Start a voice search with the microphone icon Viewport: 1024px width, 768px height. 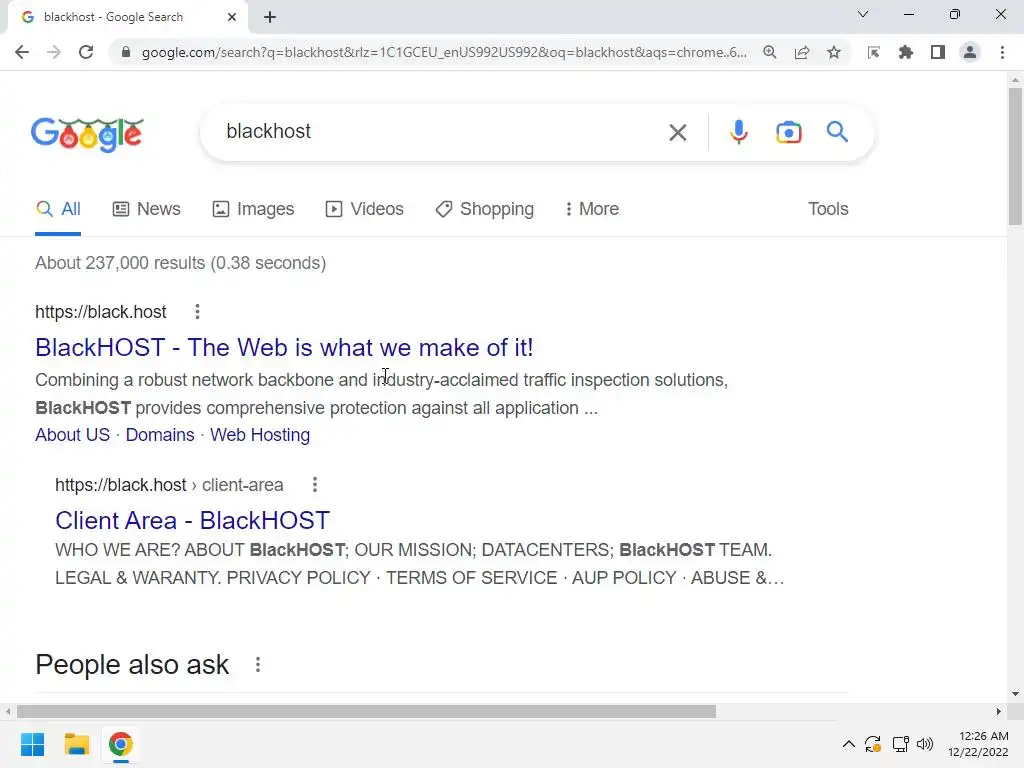click(x=739, y=132)
